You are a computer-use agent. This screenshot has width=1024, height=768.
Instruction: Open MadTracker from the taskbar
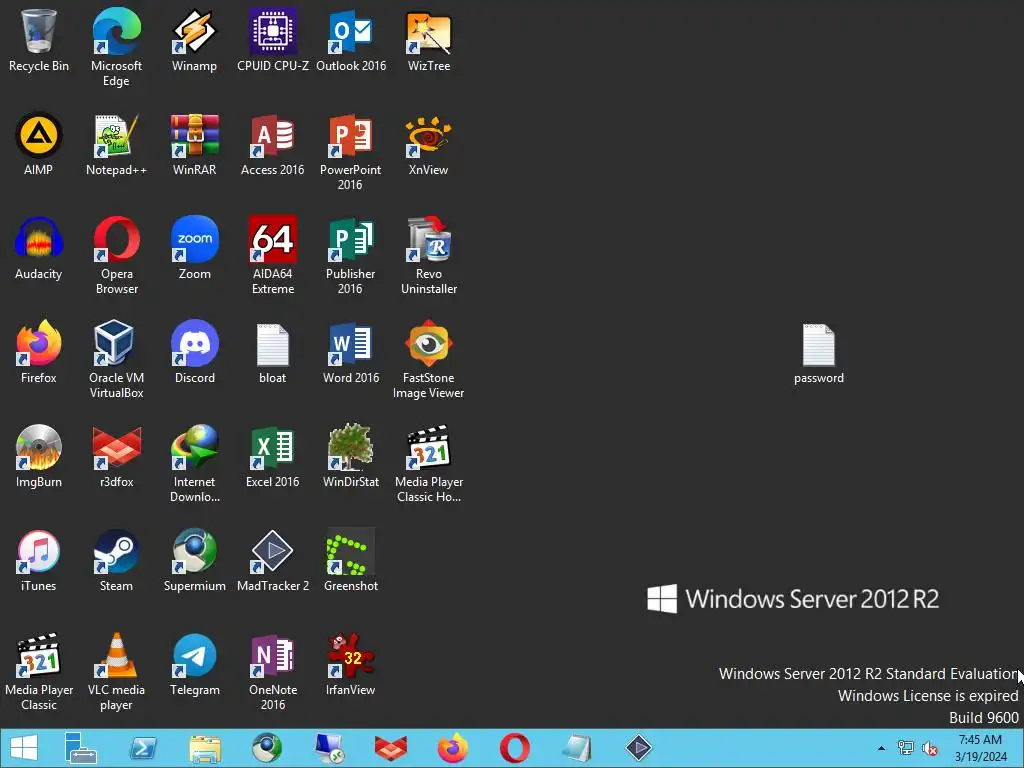[639, 748]
